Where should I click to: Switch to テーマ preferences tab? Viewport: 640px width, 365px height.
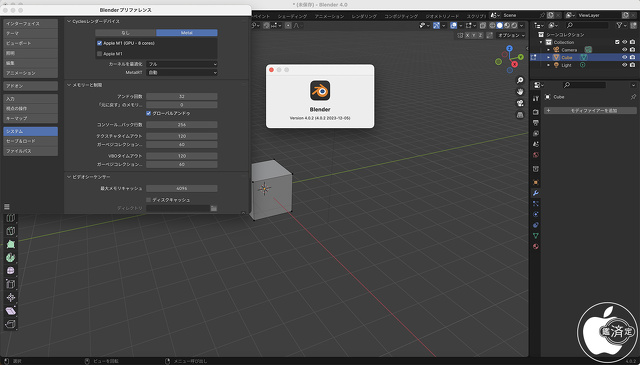click(x=31, y=33)
